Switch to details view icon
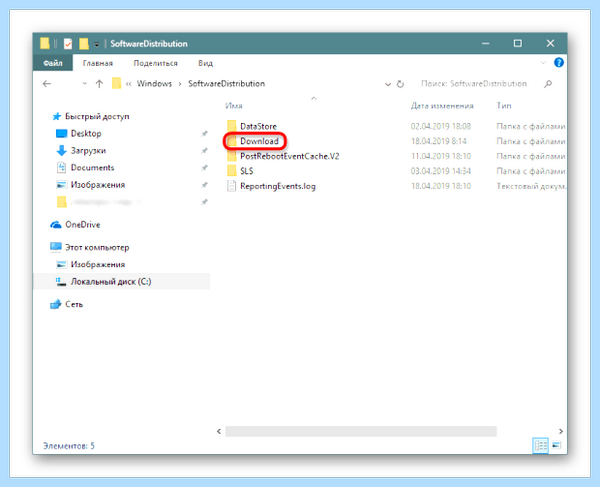600x487 pixels. [x=540, y=445]
